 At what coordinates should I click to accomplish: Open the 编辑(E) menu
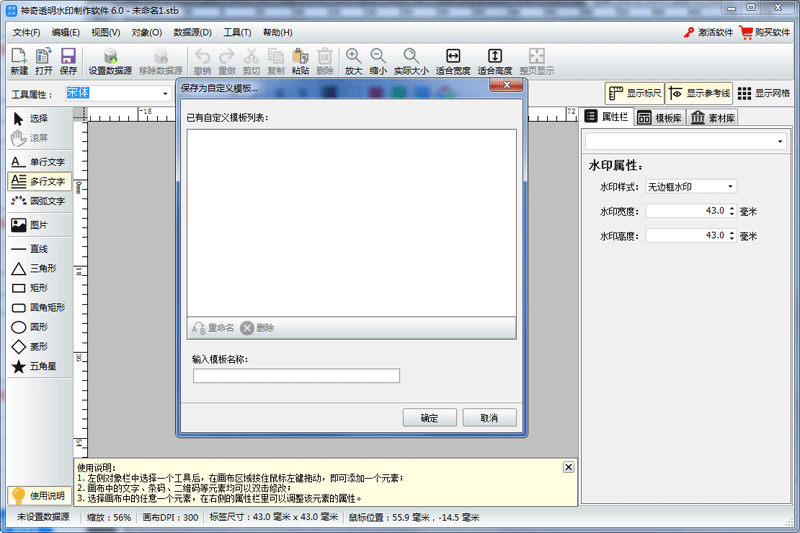(x=66, y=33)
